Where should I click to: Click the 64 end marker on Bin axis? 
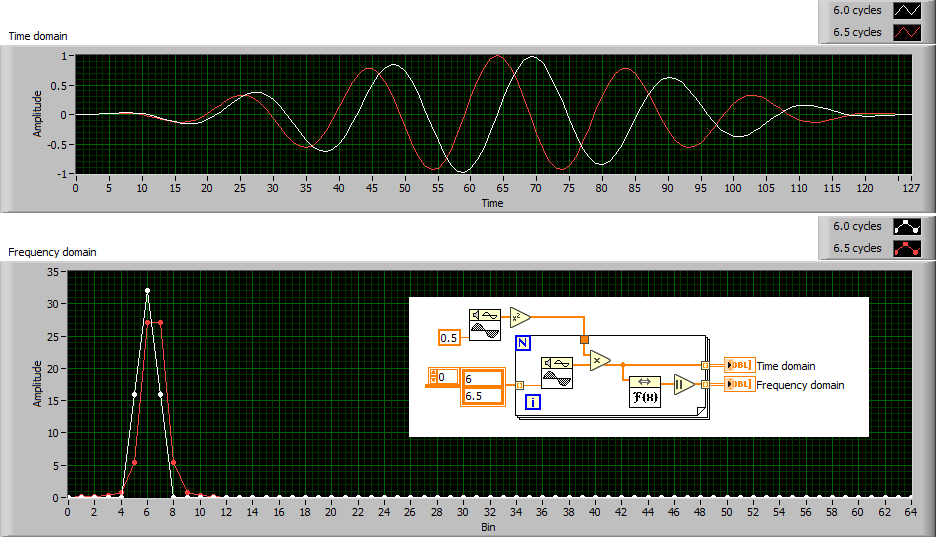(x=910, y=512)
